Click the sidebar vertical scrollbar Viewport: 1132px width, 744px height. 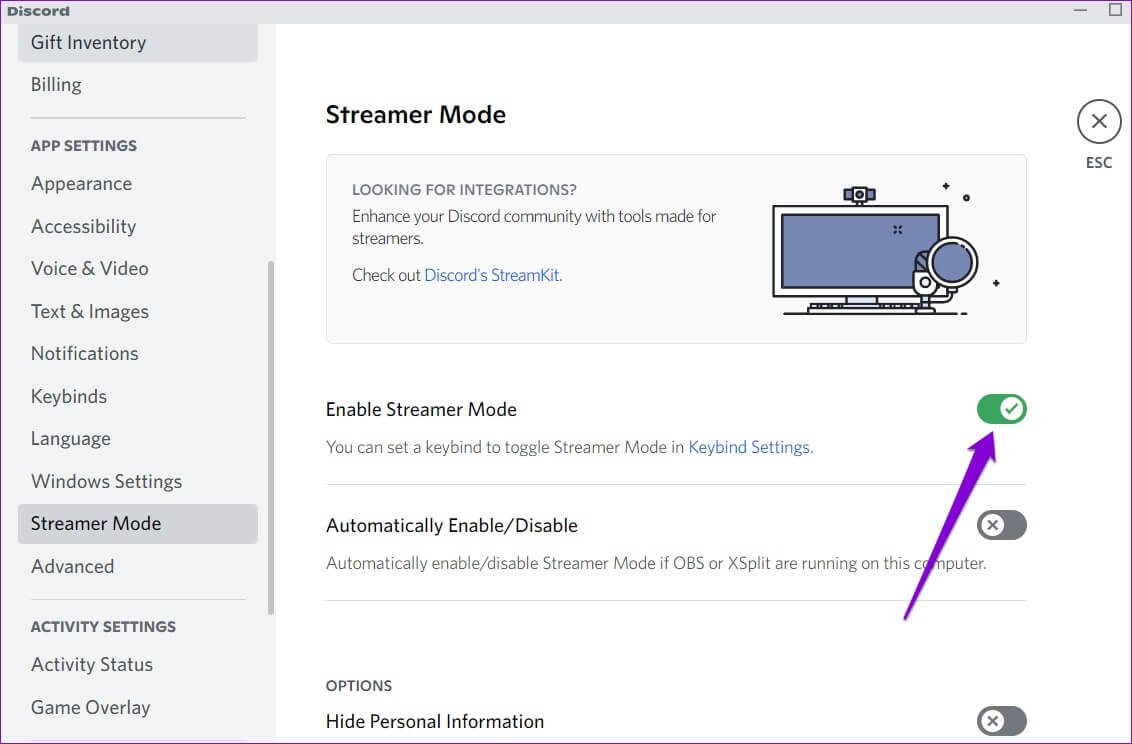[271, 438]
